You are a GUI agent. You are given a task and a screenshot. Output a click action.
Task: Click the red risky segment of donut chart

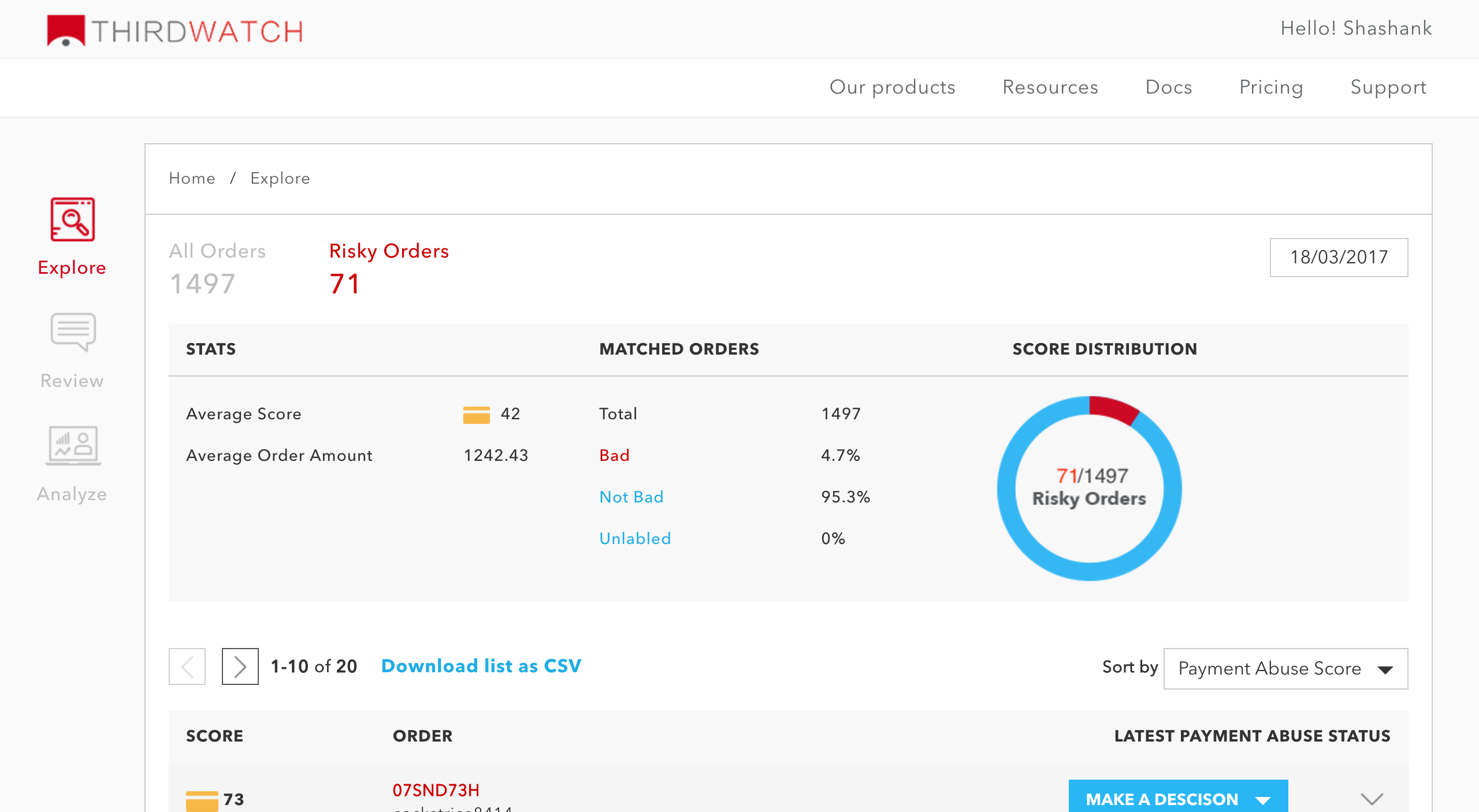(x=1113, y=408)
